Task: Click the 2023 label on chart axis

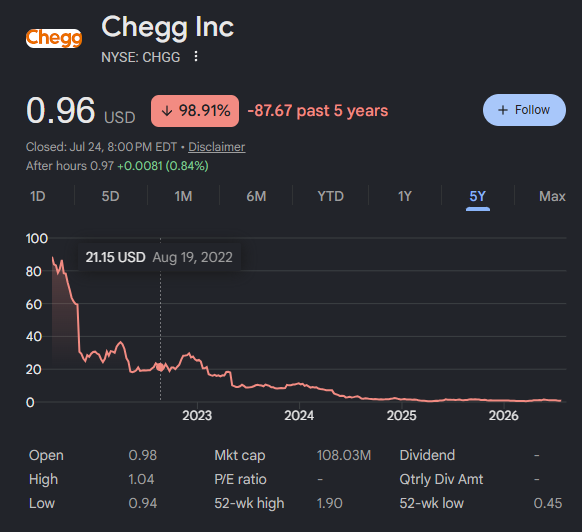Action: (197, 415)
